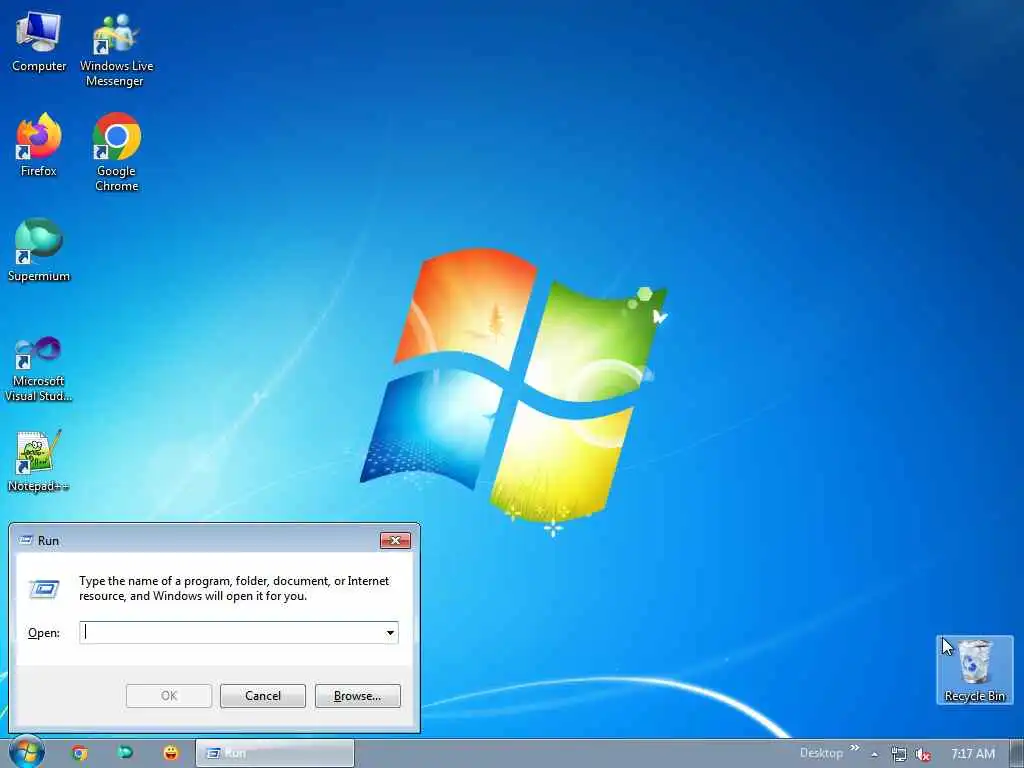
Task: Select the Supermium desktop shortcut
Action: tap(39, 250)
